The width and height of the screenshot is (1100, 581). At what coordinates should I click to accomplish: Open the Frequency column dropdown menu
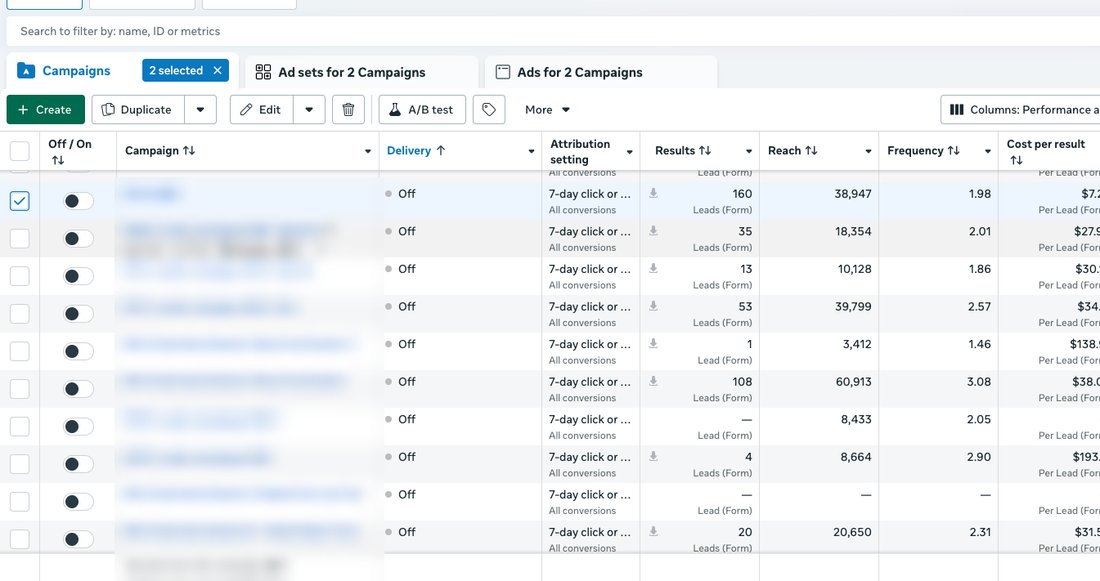tap(987, 151)
